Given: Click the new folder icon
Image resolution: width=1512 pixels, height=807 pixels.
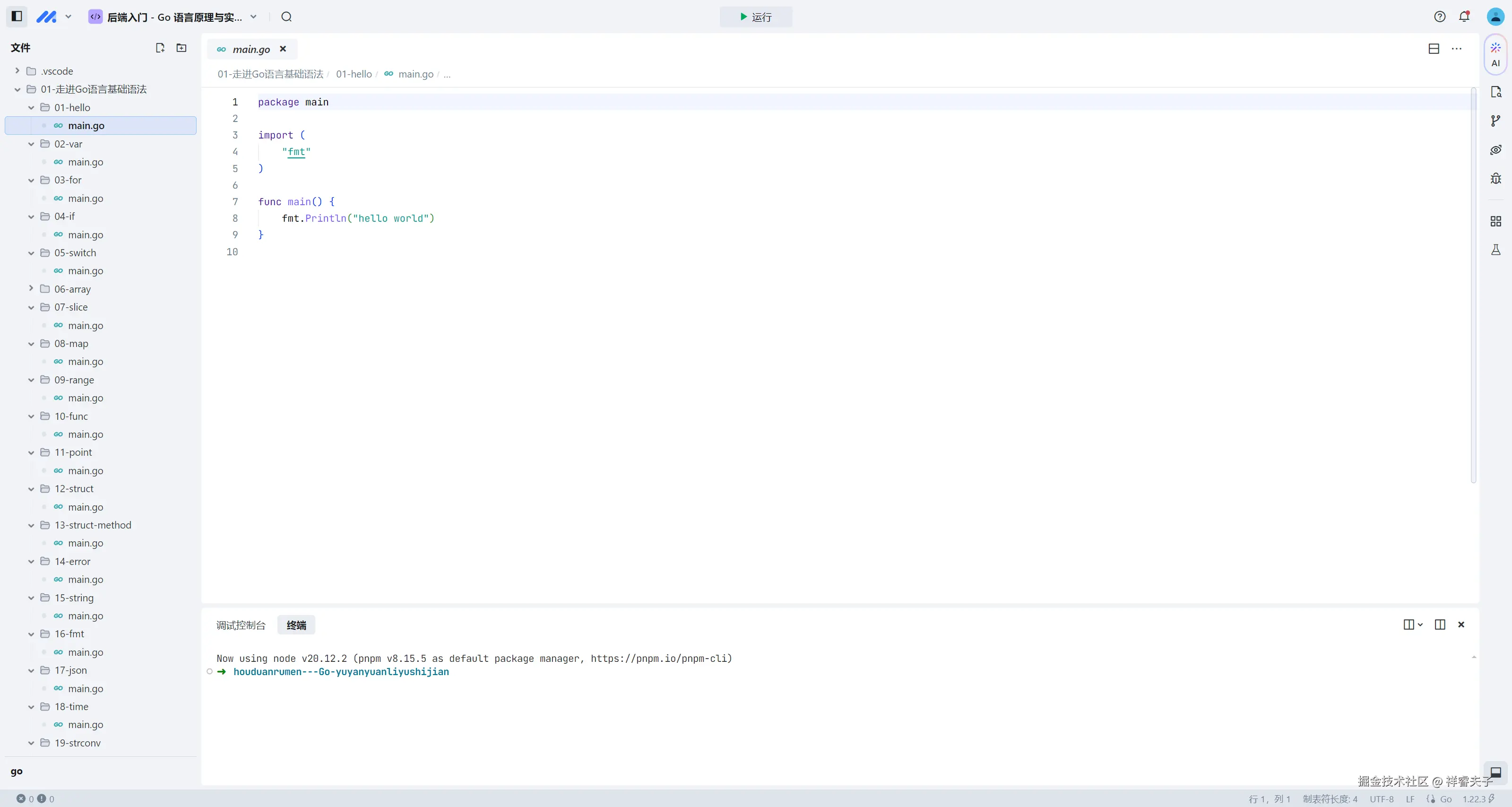Looking at the screenshot, I should point(181,48).
